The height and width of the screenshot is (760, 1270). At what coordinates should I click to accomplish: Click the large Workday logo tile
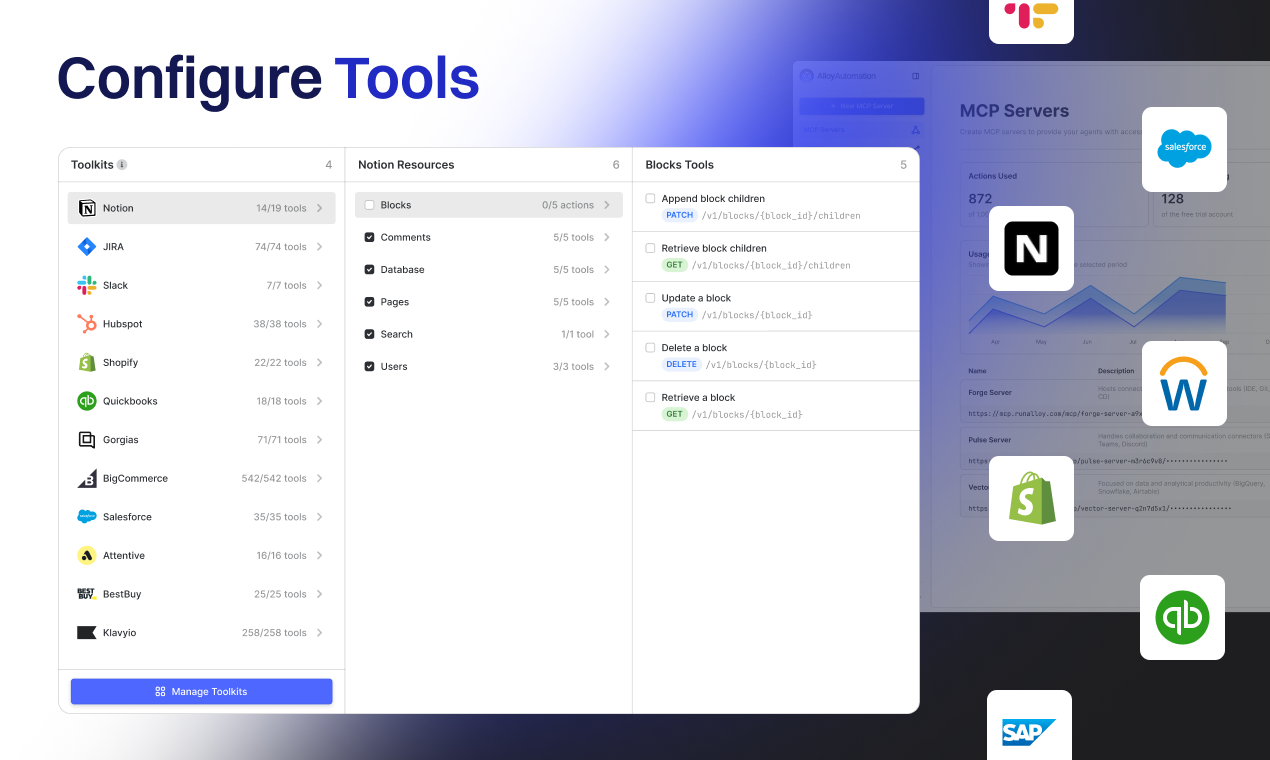pyautogui.click(x=1183, y=384)
